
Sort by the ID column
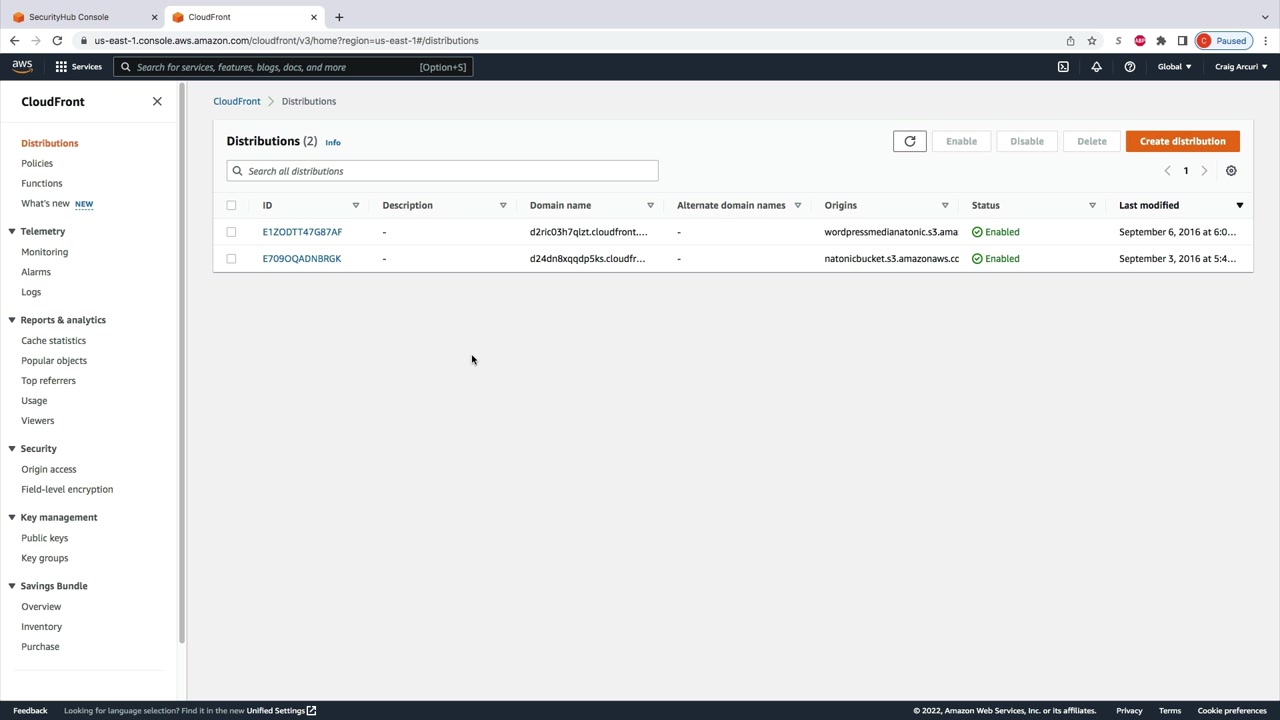355,205
